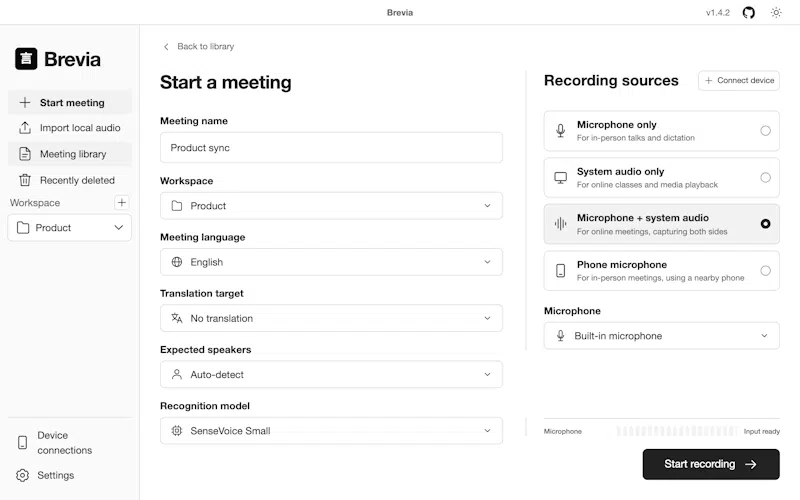
Task: Toggle the light/dark theme sun icon
Action: [776, 13]
